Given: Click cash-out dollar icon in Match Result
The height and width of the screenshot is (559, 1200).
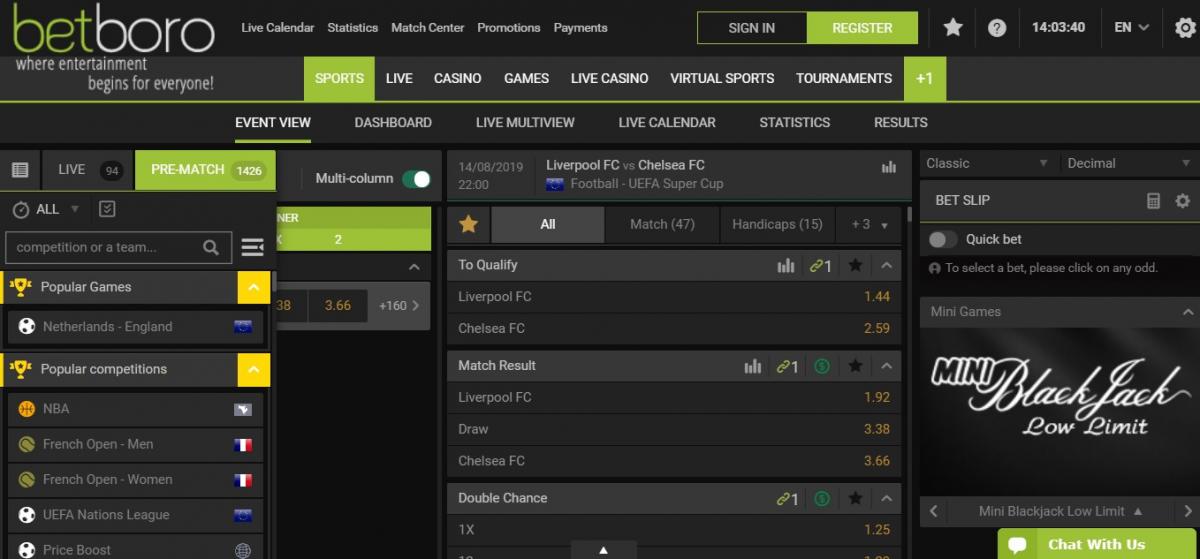Looking at the screenshot, I should (x=822, y=366).
